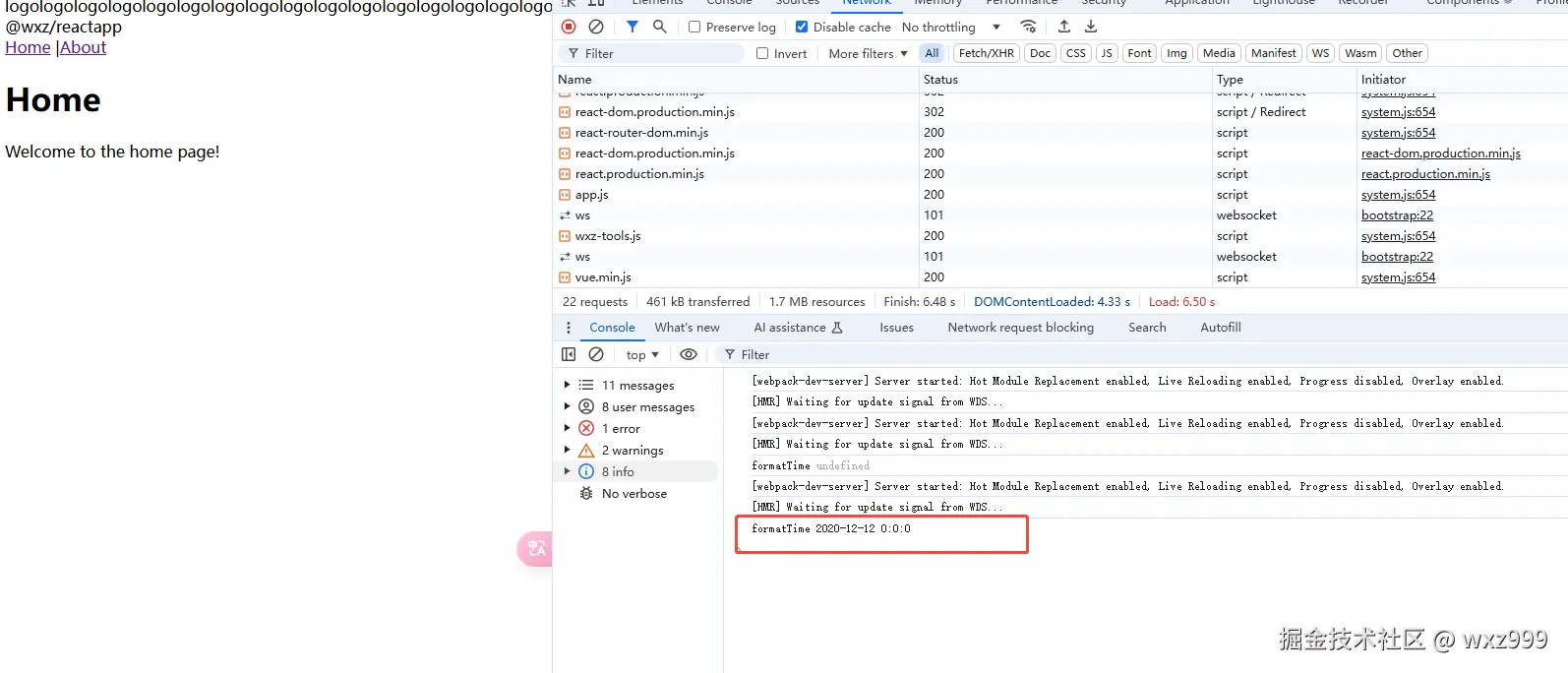Open the More filters dropdown
The image size is (1568, 673).
868,54
